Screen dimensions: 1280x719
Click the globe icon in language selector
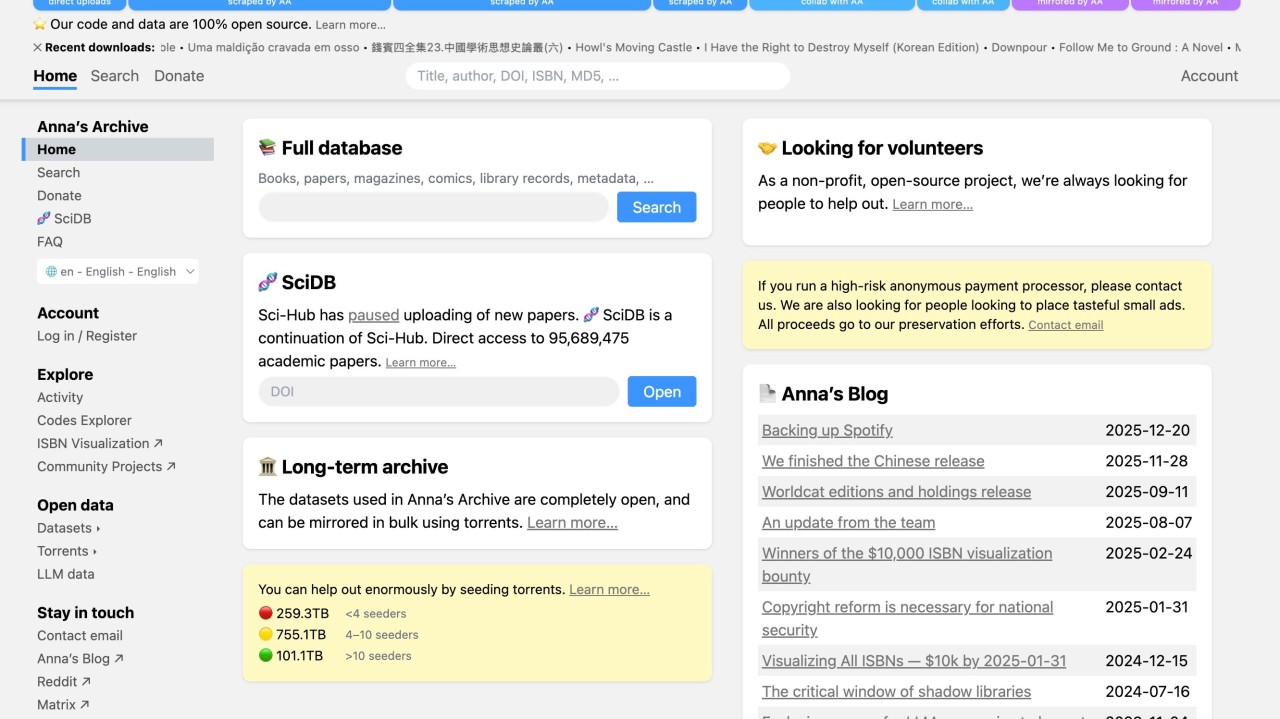click(x=50, y=271)
